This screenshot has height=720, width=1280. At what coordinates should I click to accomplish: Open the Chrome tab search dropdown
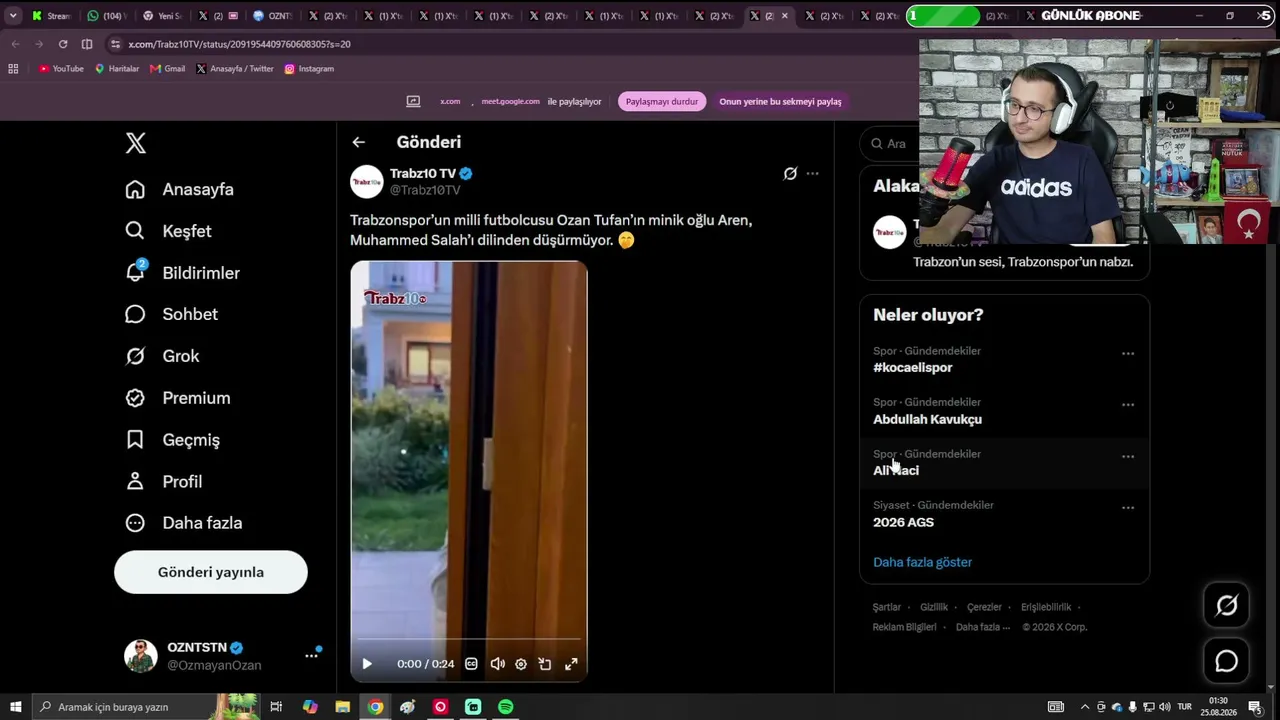click(13, 16)
